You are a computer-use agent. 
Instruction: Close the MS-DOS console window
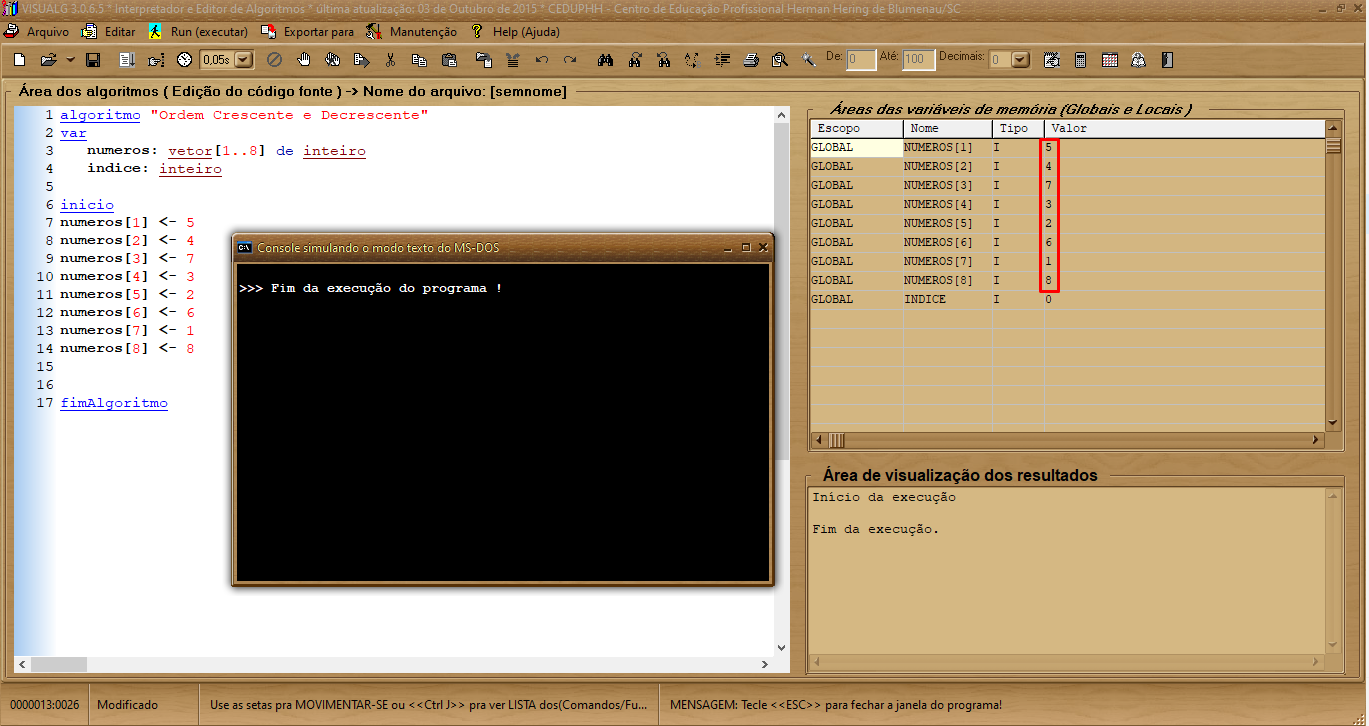tap(763, 247)
